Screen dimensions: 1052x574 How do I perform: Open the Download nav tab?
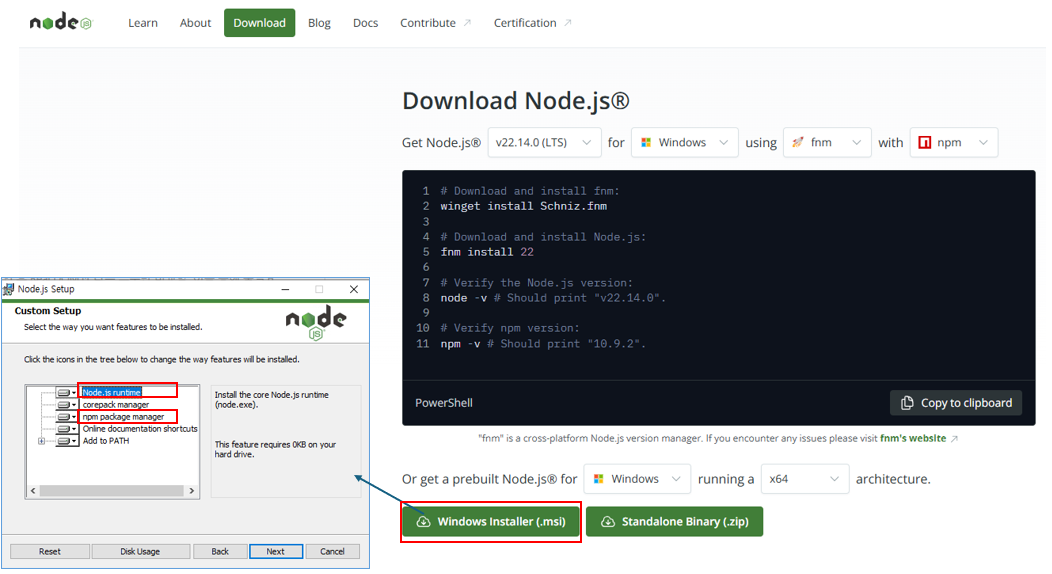pyautogui.click(x=260, y=23)
